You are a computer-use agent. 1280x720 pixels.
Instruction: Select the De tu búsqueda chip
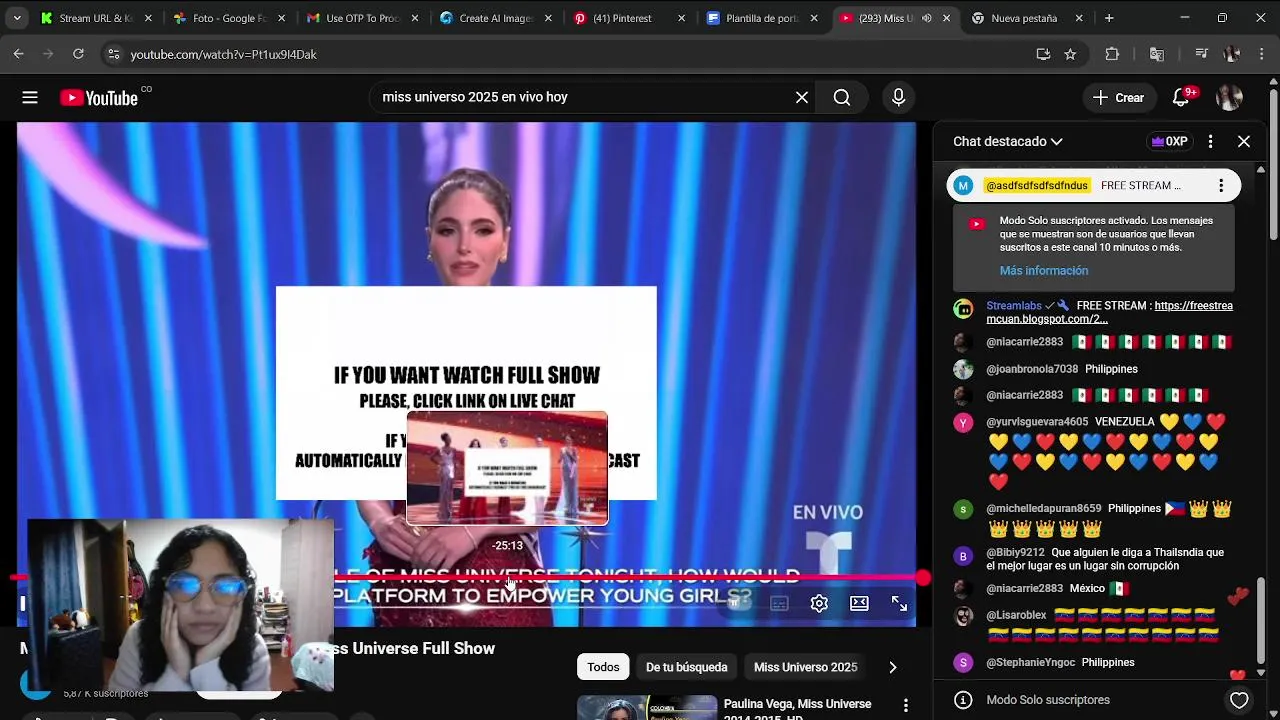coord(686,667)
